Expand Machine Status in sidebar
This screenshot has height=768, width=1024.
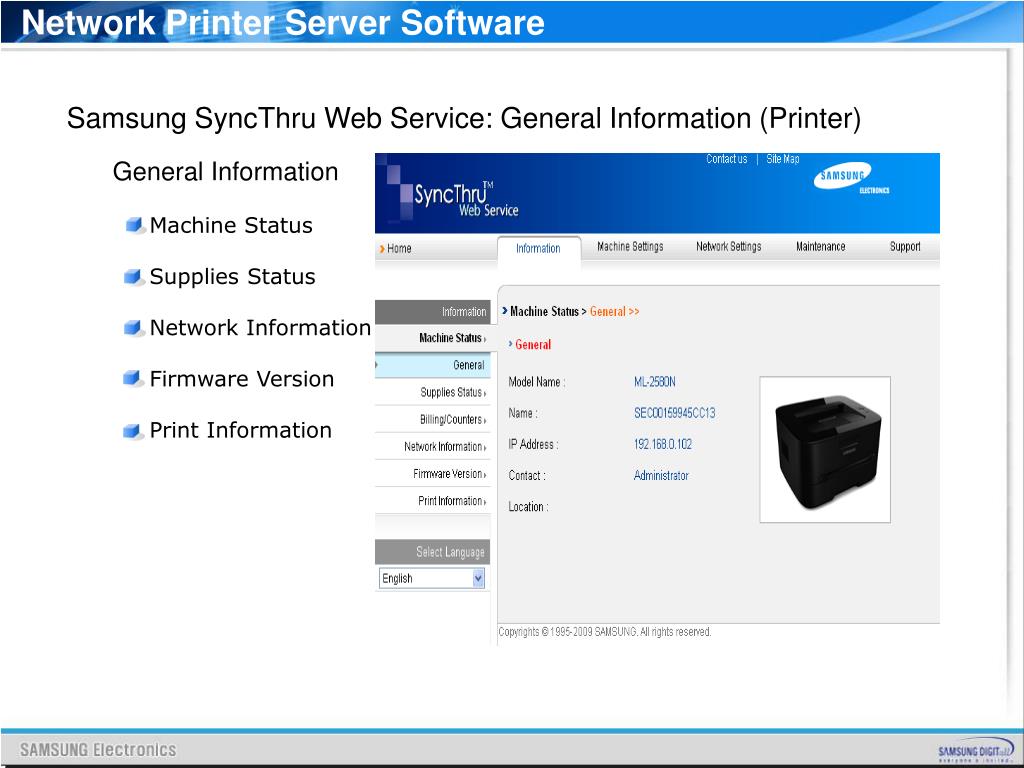tap(432, 338)
